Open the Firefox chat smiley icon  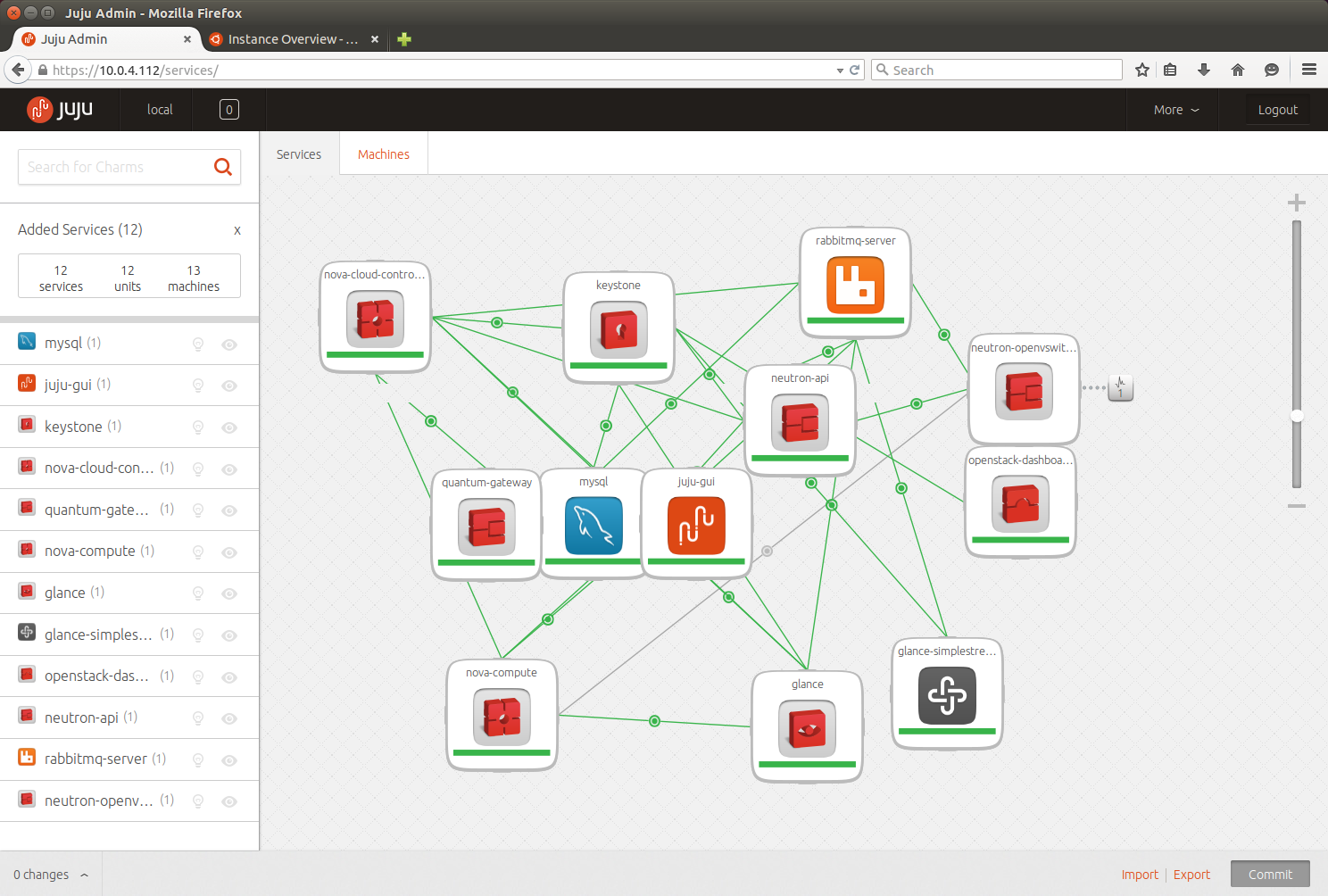(1272, 70)
